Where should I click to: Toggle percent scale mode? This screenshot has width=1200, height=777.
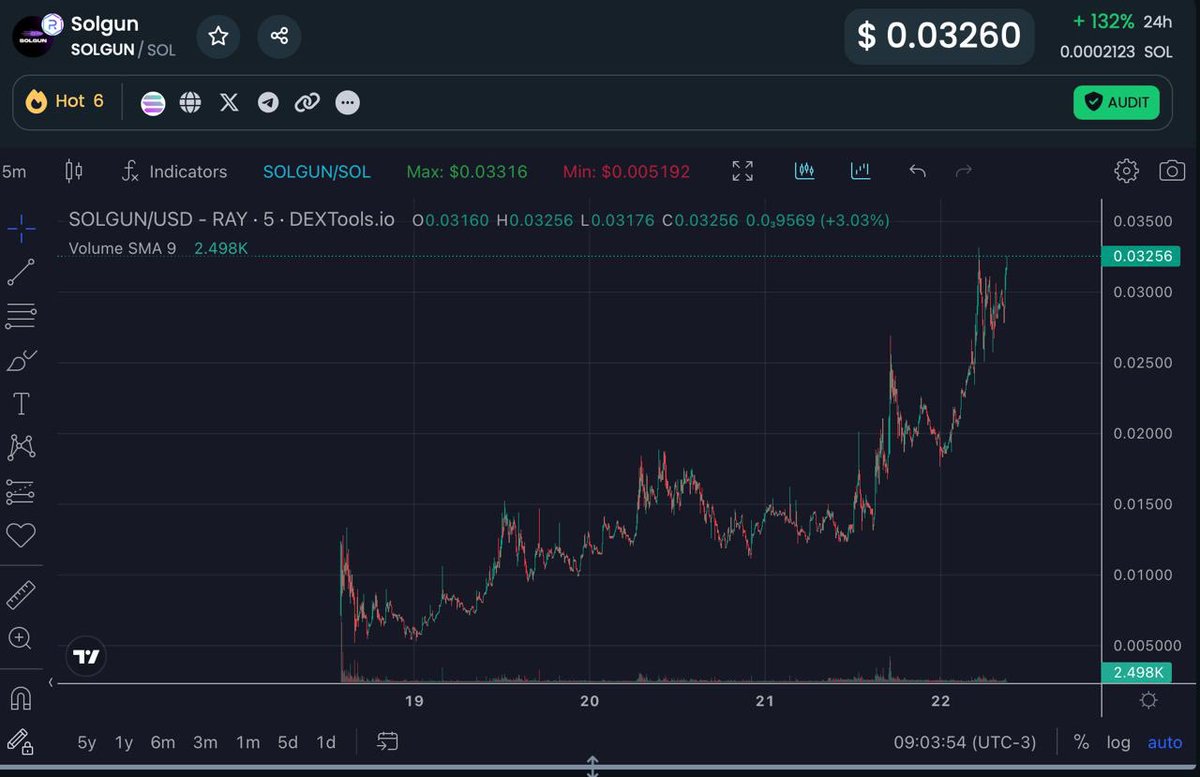click(1081, 743)
